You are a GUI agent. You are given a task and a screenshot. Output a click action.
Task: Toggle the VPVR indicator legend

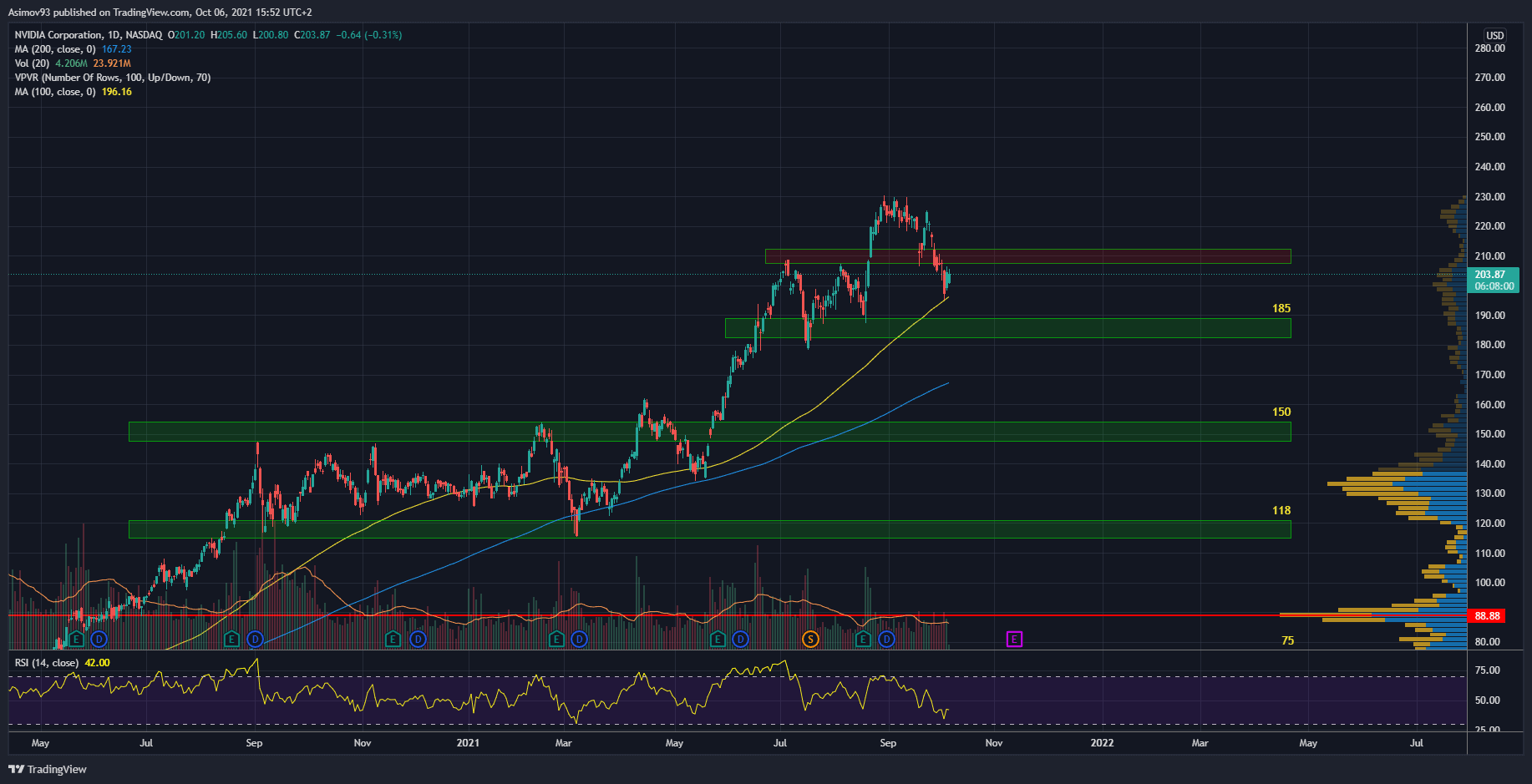(x=112, y=78)
